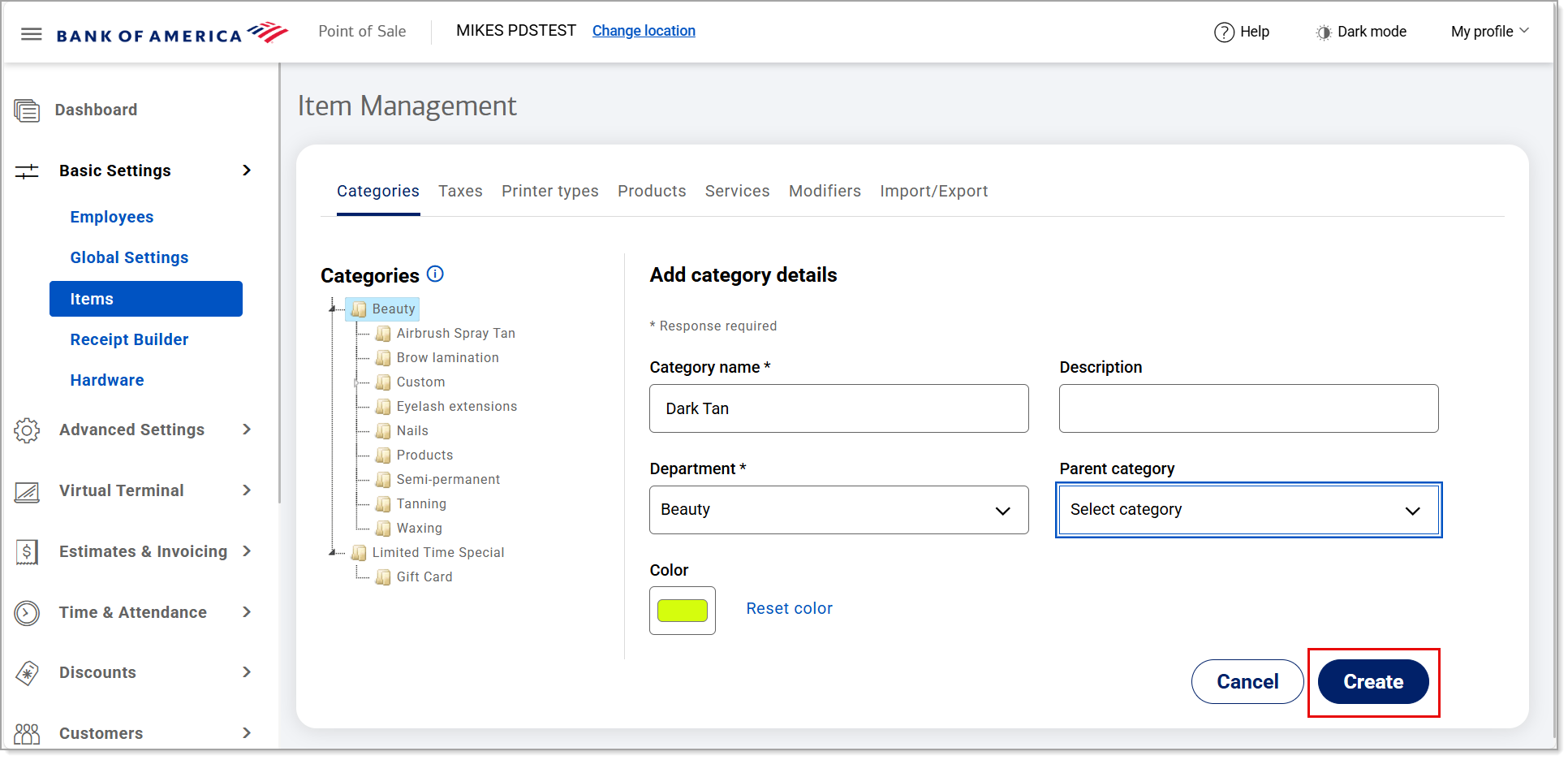This screenshot has width=1568, height=760.
Task: Switch to the Services tab
Action: [x=737, y=192]
